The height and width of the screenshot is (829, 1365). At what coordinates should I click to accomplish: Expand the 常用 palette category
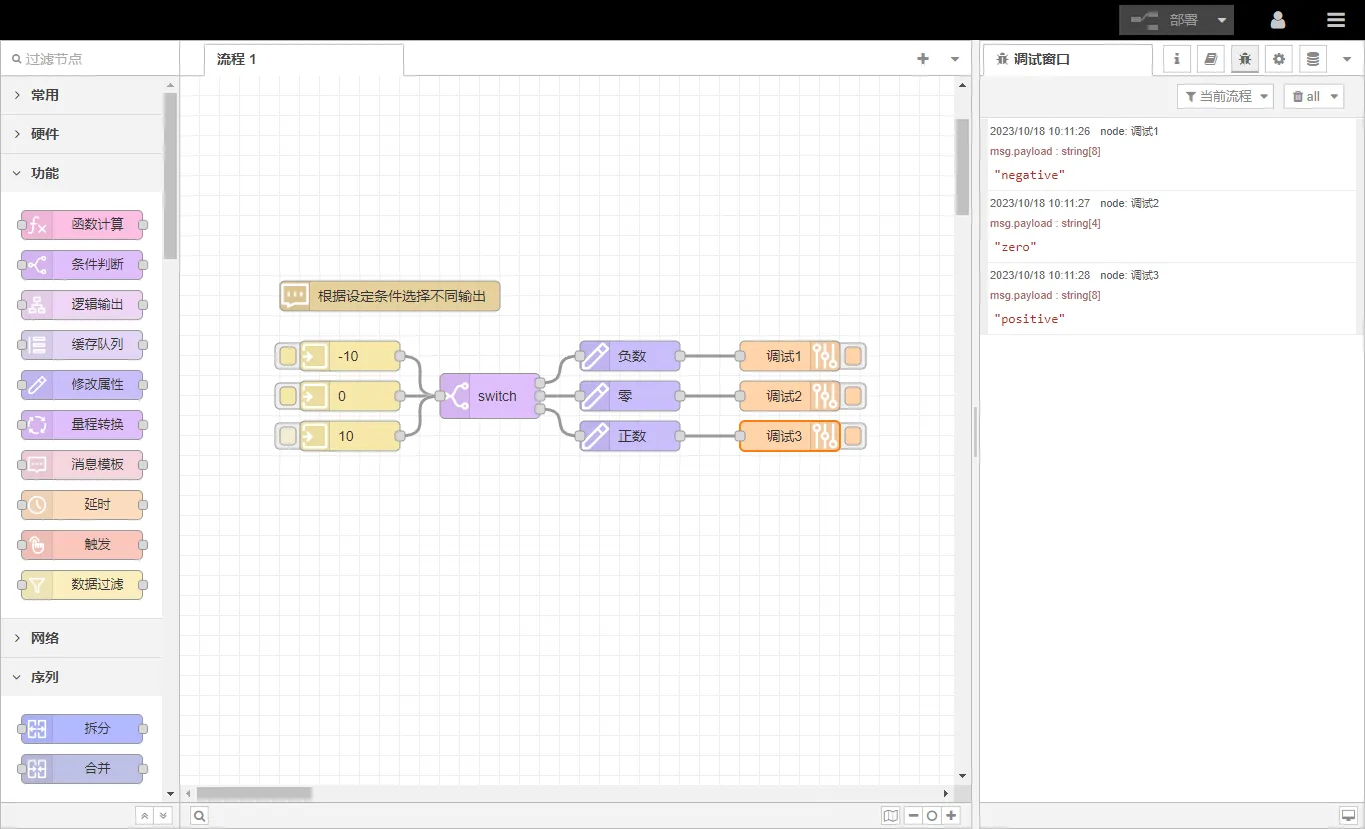tap(45, 95)
